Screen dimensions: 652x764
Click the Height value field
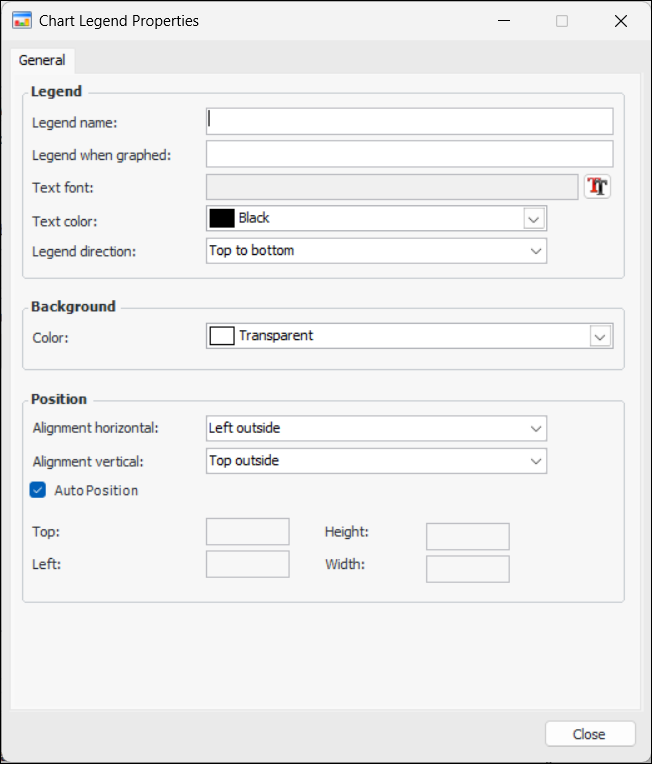point(467,536)
